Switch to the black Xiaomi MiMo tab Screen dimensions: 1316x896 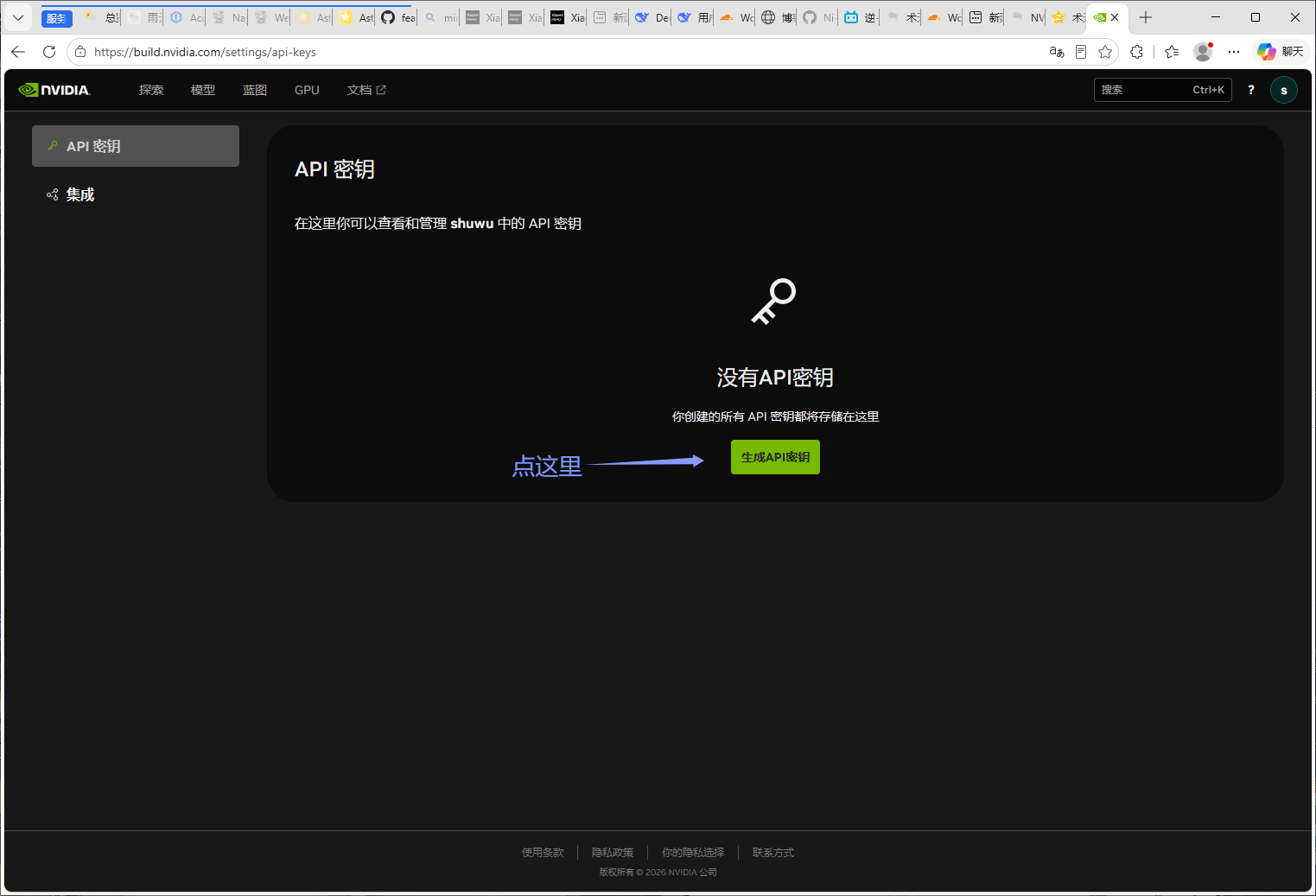[568, 17]
